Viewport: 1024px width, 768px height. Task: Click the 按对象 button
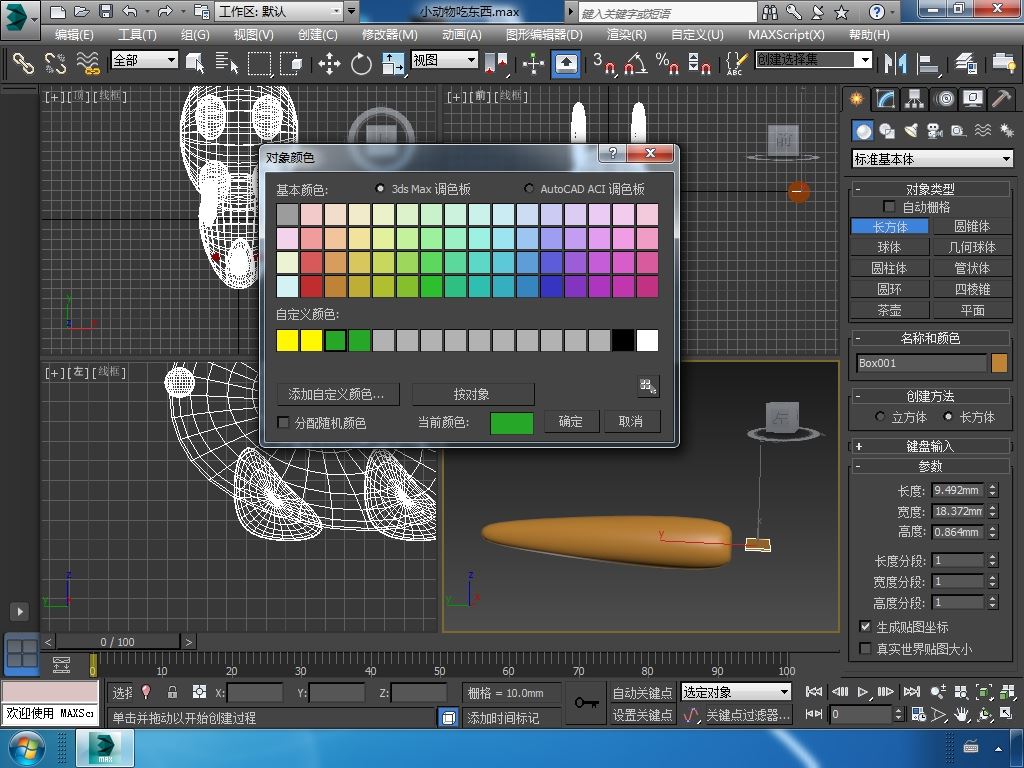(472, 394)
